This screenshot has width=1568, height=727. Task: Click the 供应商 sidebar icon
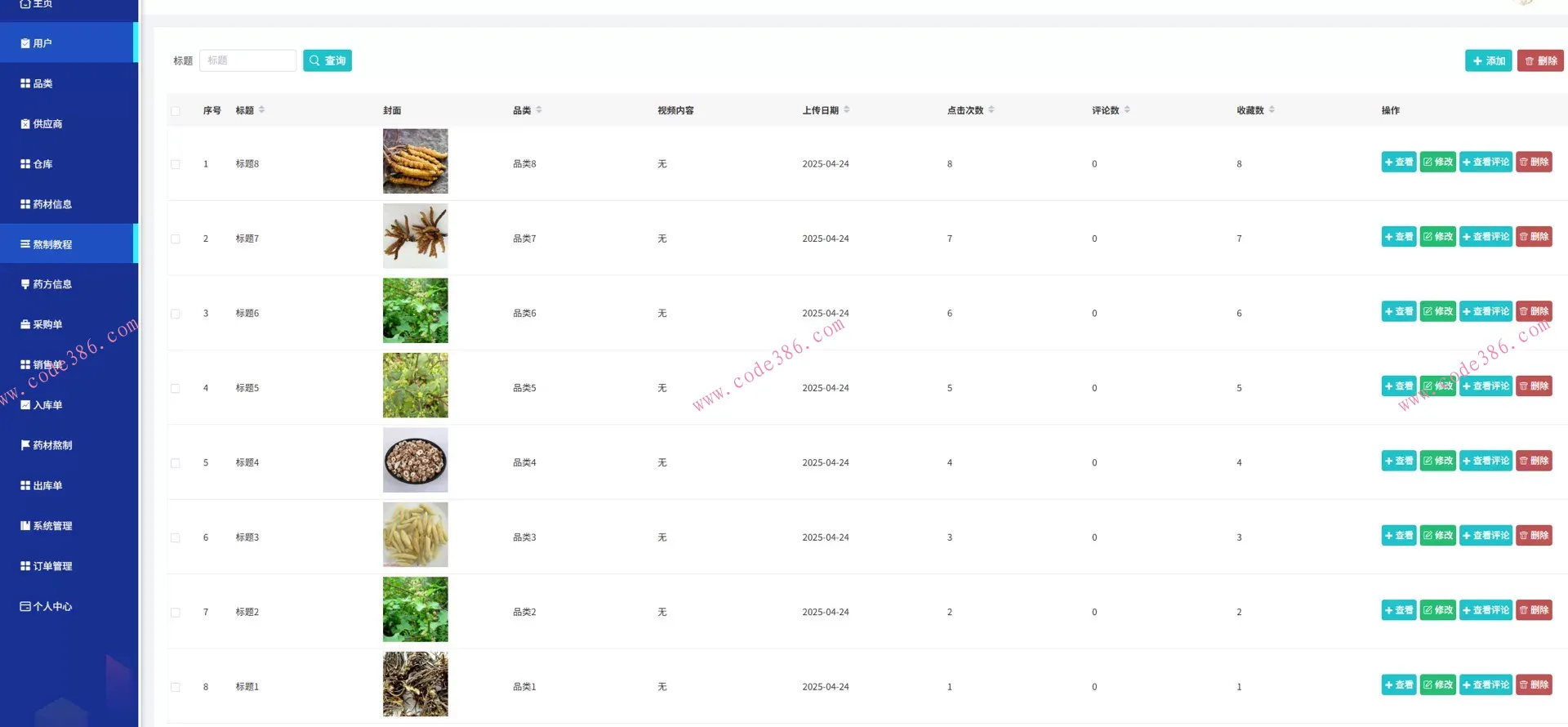click(25, 124)
